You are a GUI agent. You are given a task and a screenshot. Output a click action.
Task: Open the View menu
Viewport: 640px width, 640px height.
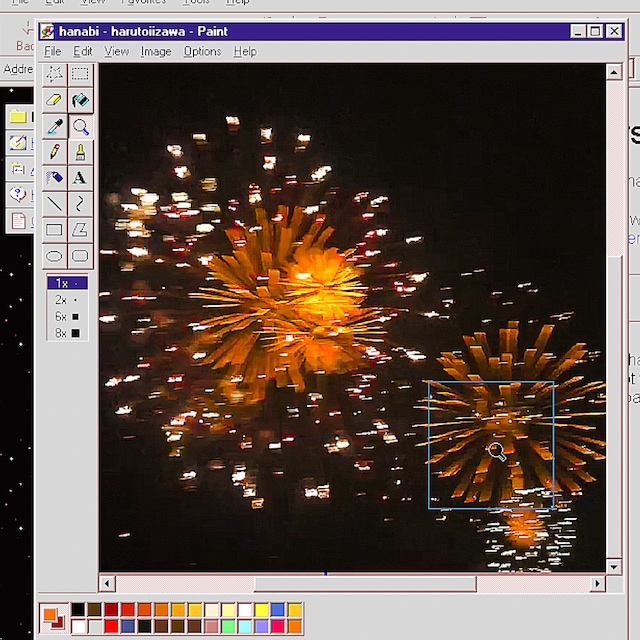click(x=117, y=51)
